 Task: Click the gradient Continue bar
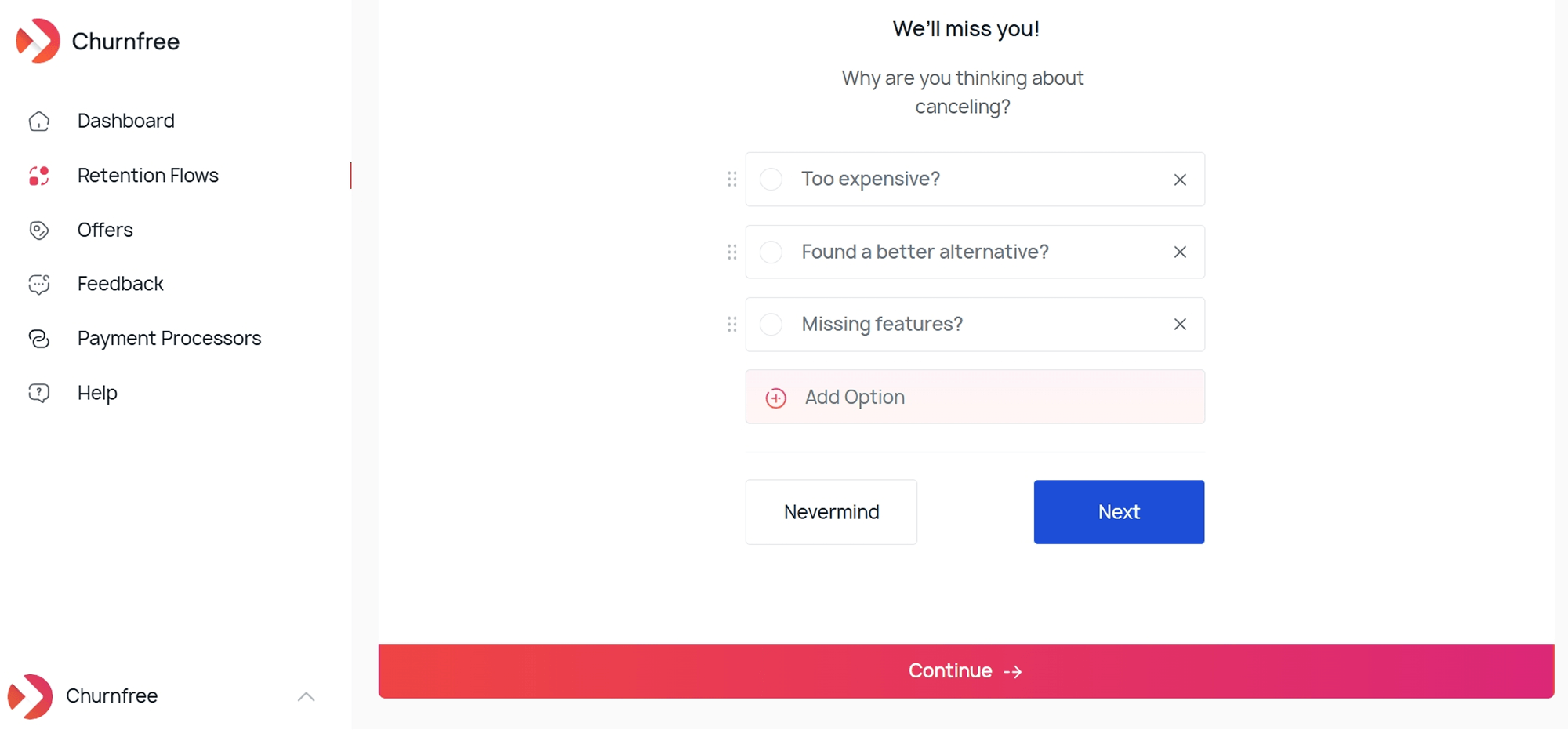[x=965, y=670]
